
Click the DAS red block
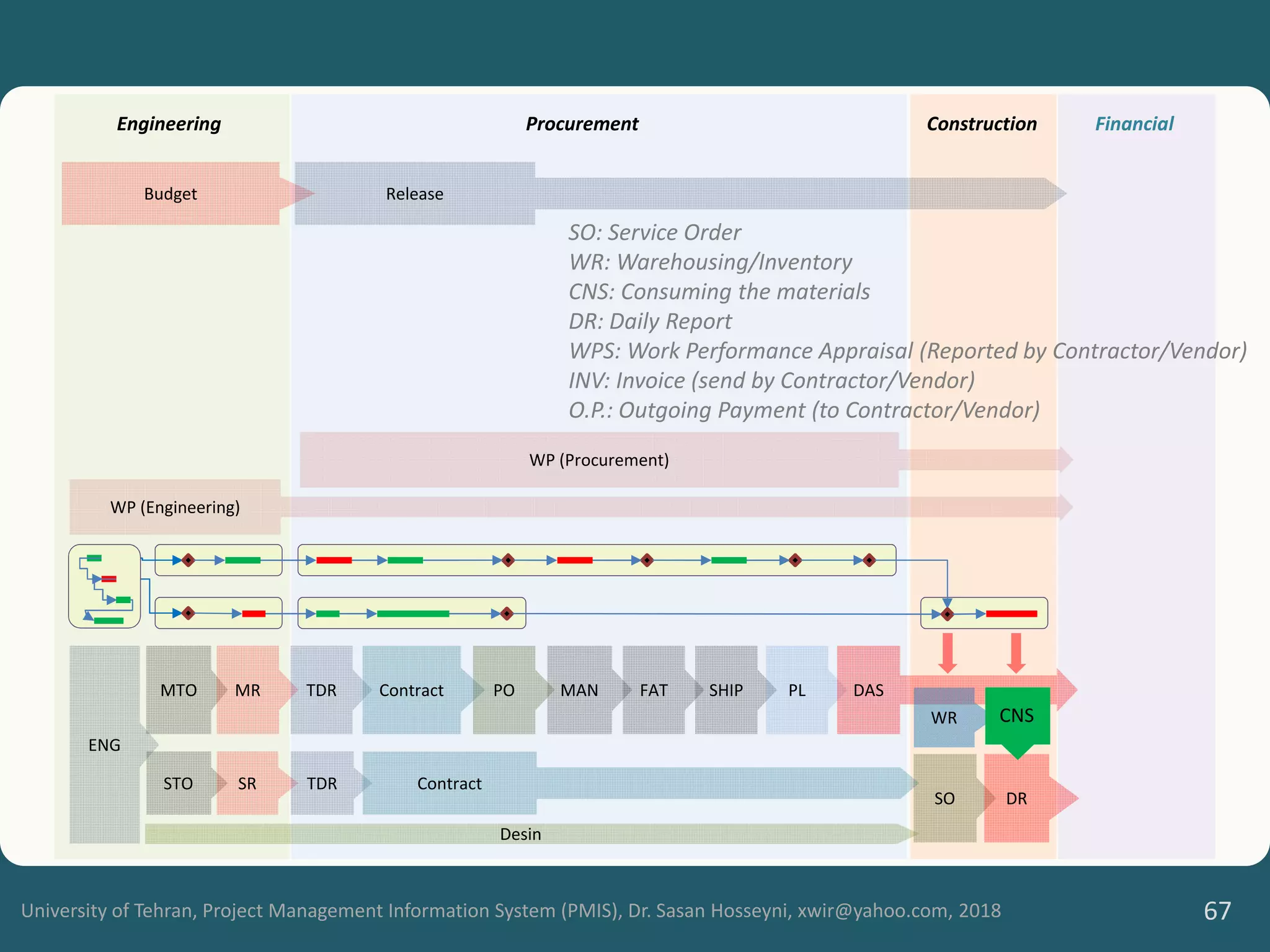(x=868, y=690)
